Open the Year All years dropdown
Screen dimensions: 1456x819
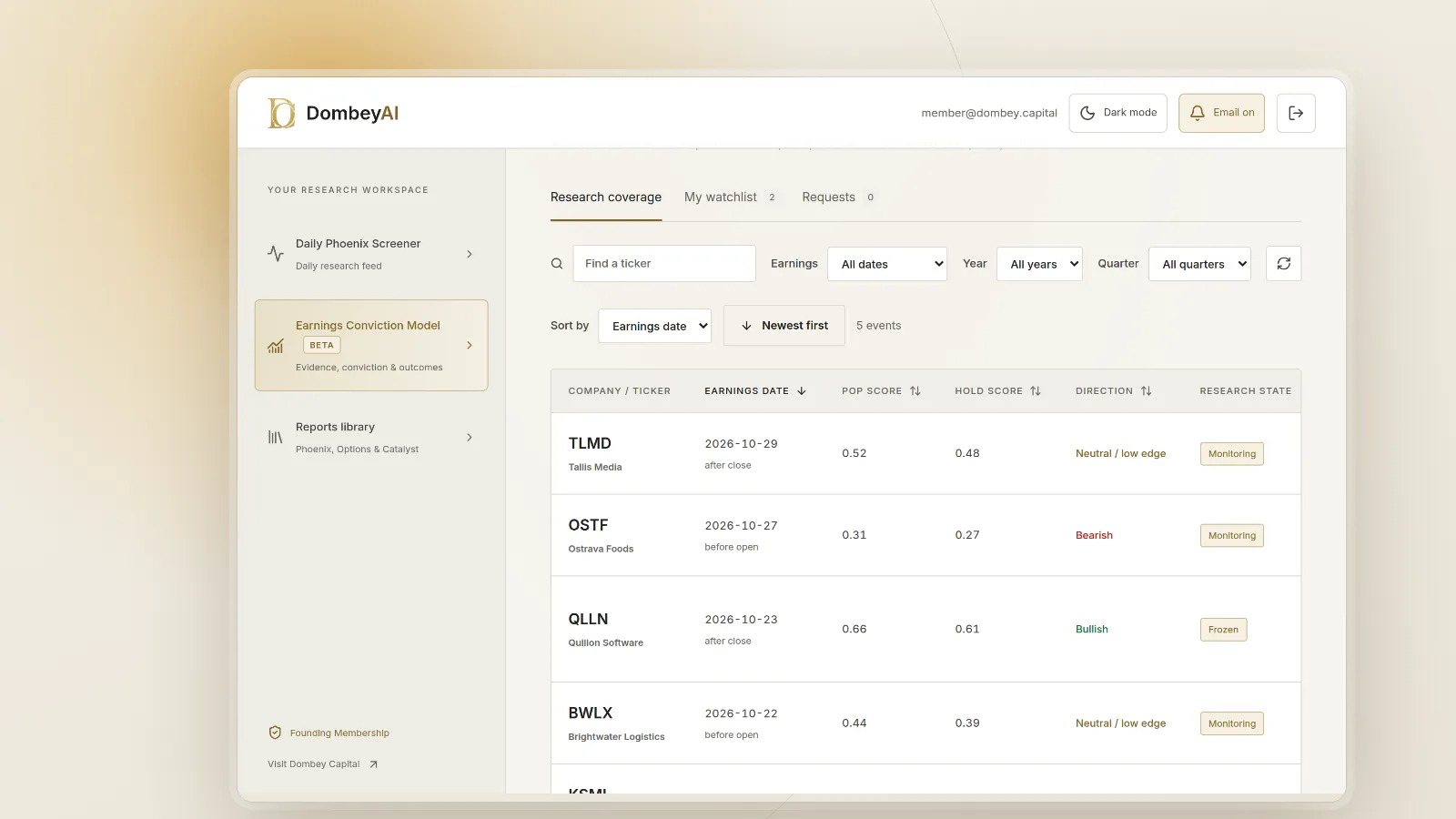1039,264
